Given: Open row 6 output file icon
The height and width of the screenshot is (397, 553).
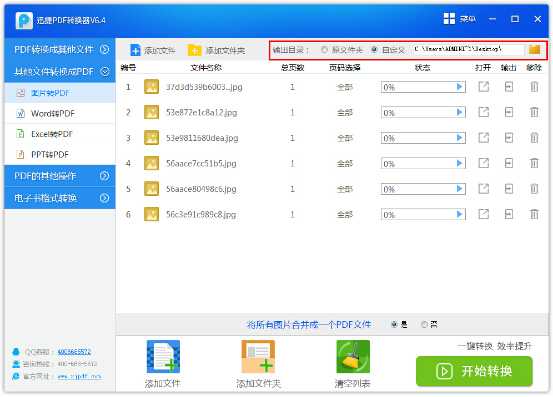Looking at the screenshot, I should pos(484,214).
